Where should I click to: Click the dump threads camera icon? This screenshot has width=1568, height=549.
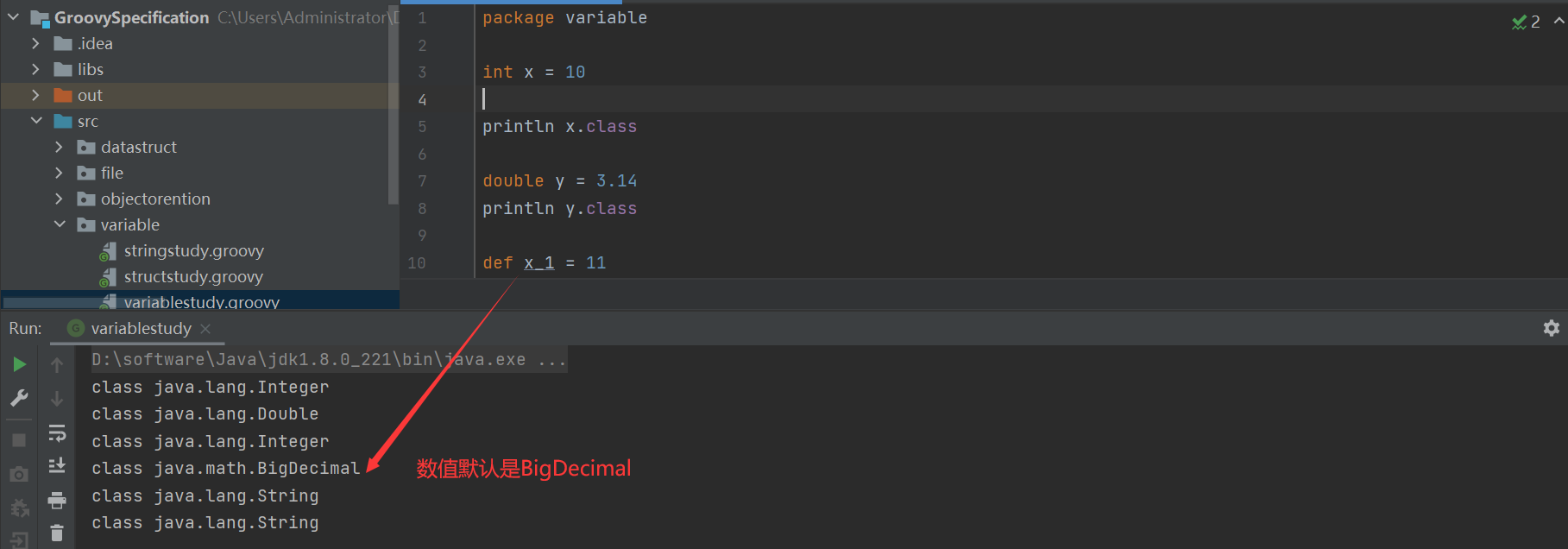[19, 475]
